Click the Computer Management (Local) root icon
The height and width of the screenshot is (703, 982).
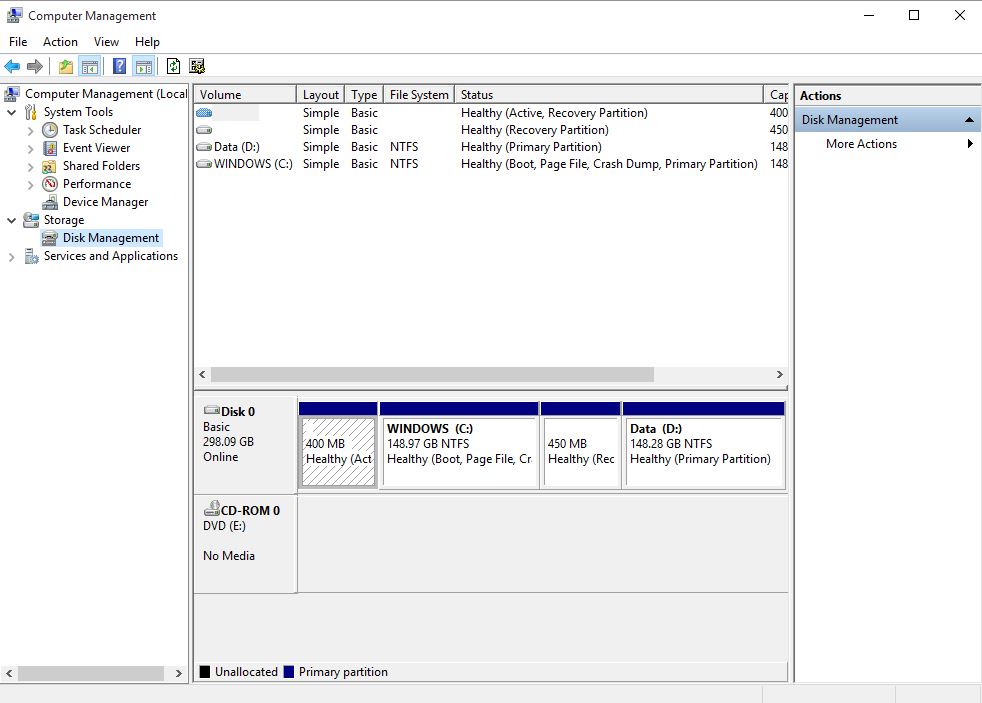pyautogui.click(x=12, y=94)
